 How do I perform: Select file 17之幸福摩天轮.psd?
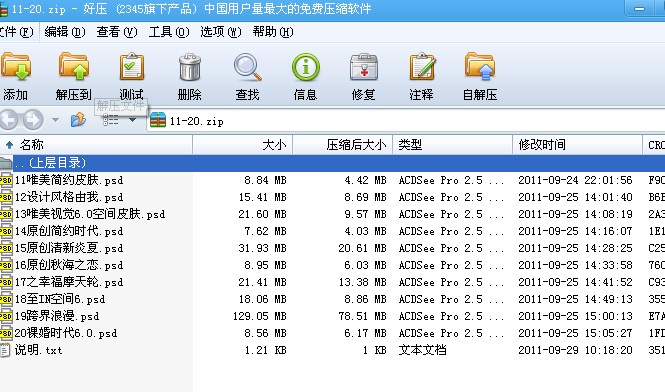[69, 282]
